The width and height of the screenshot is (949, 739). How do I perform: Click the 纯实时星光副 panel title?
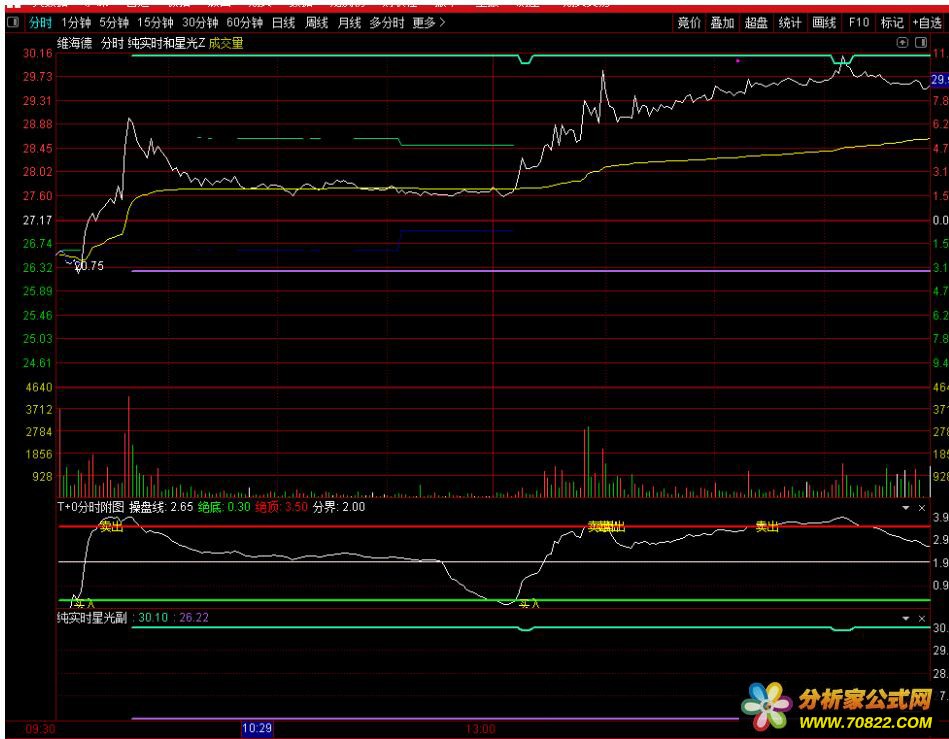coord(92,618)
